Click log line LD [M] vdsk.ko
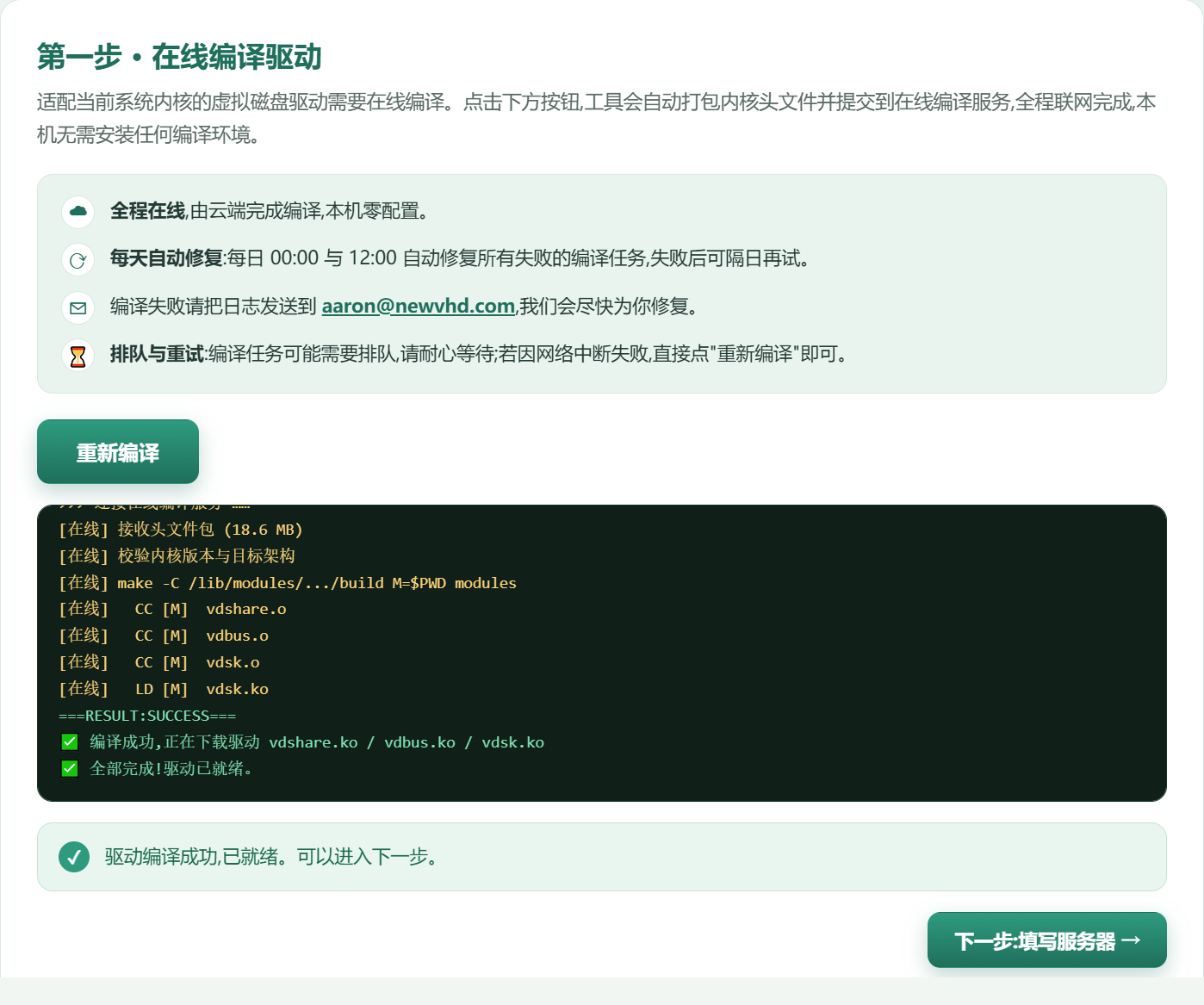 164,690
